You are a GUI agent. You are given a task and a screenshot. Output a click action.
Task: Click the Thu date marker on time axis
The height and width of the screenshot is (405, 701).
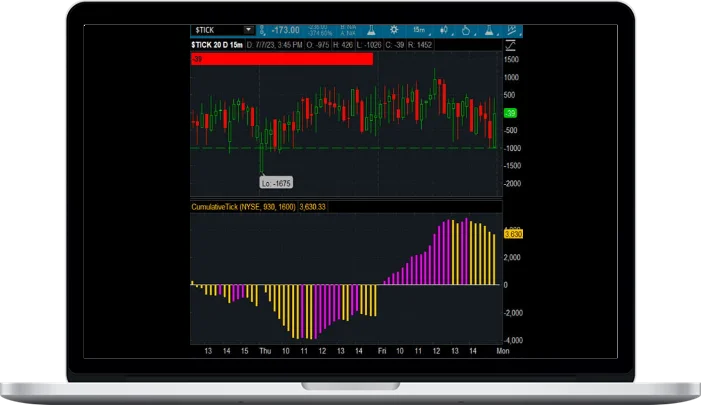[265, 351]
